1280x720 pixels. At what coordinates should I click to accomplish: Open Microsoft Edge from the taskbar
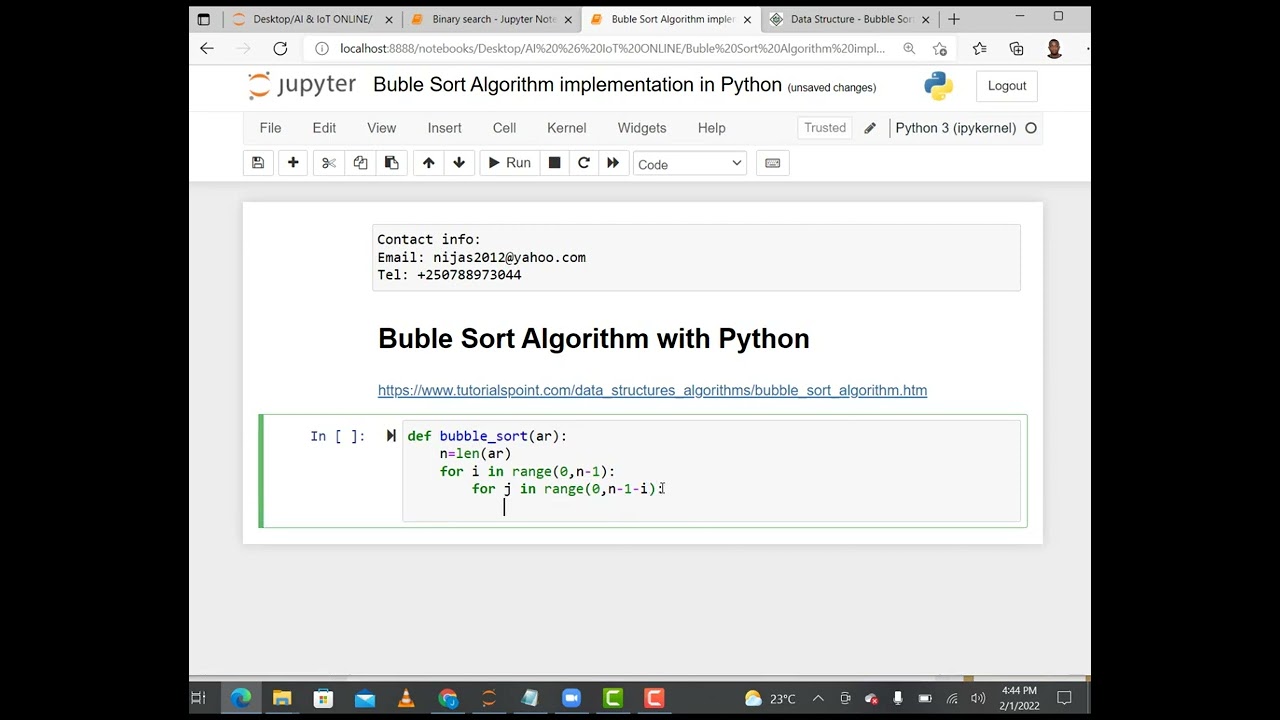240,698
